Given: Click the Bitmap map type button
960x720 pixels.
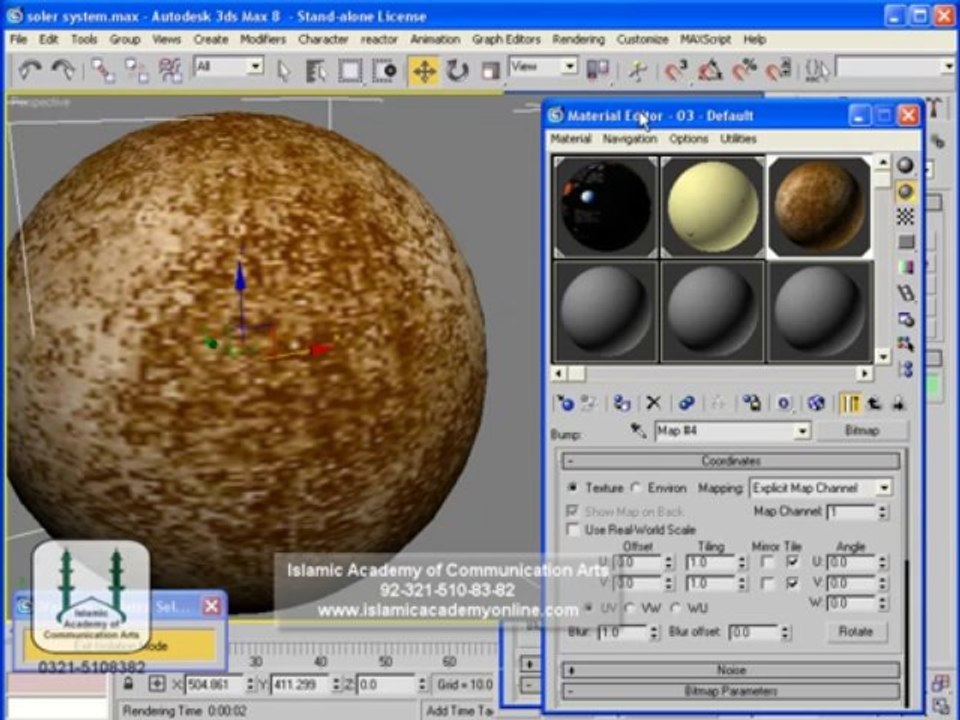Looking at the screenshot, I should (861, 430).
